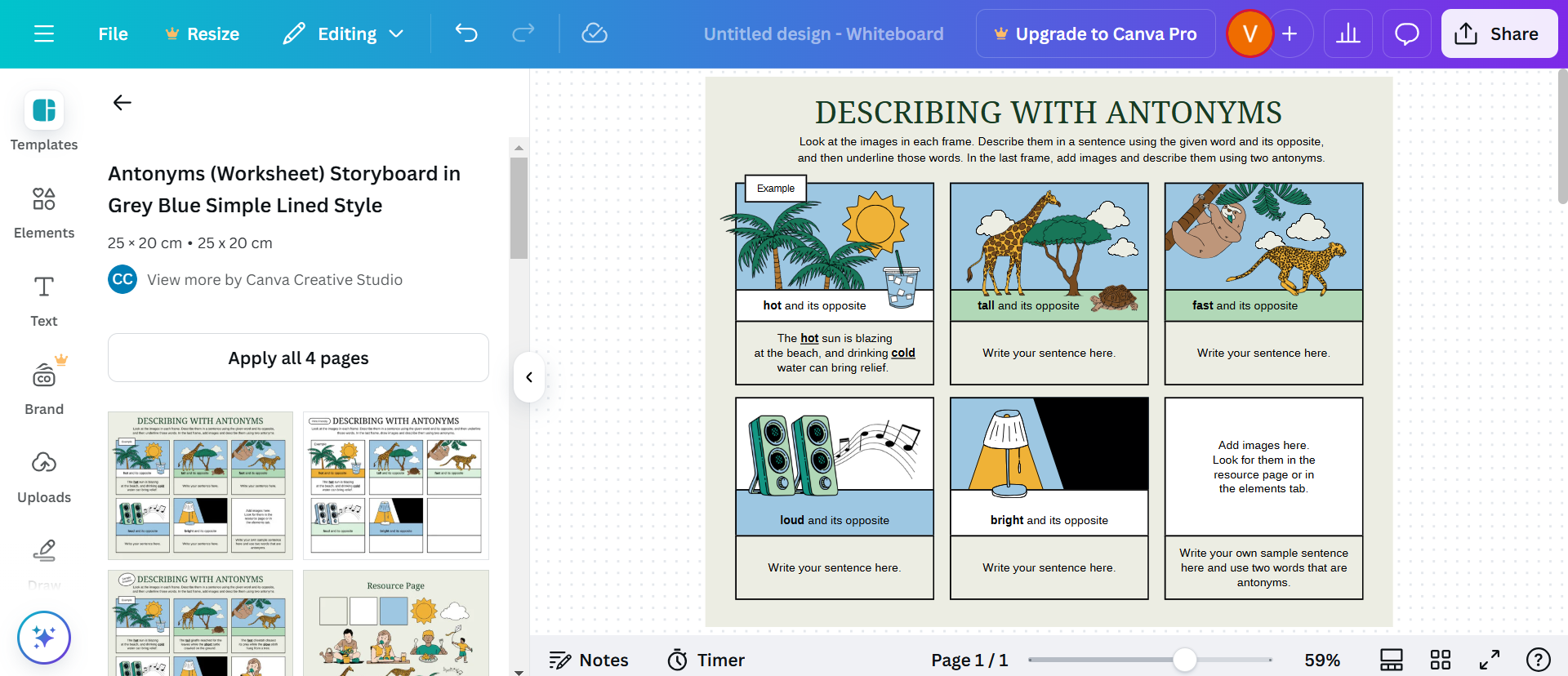Click the Apply all 4 pages button

point(298,358)
